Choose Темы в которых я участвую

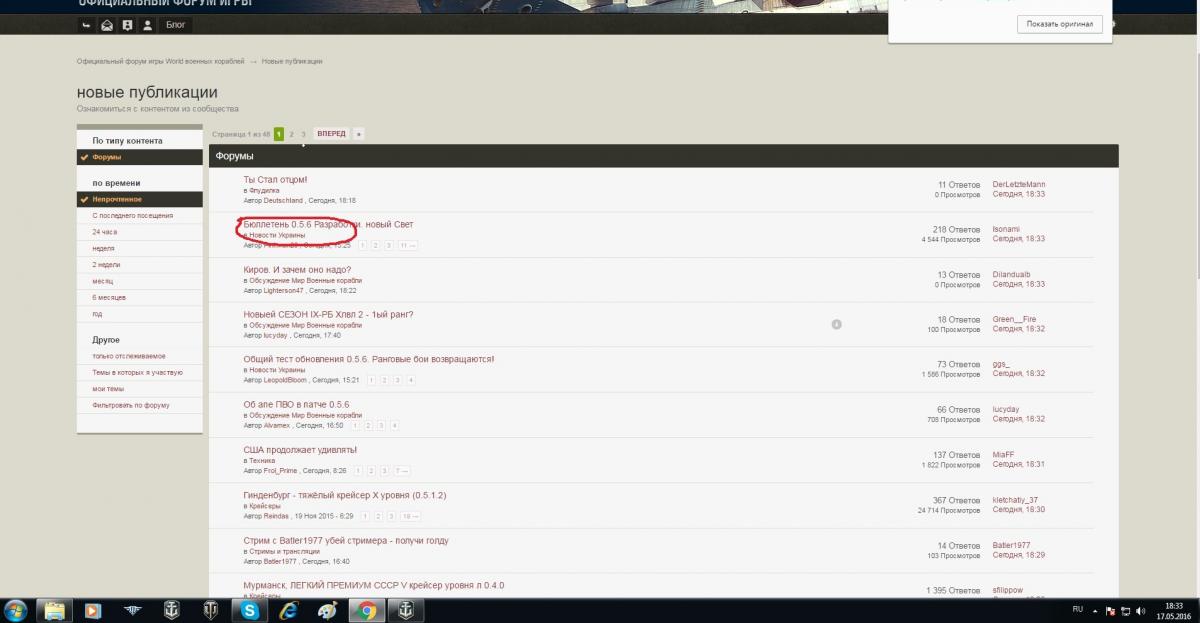pos(138,372)
